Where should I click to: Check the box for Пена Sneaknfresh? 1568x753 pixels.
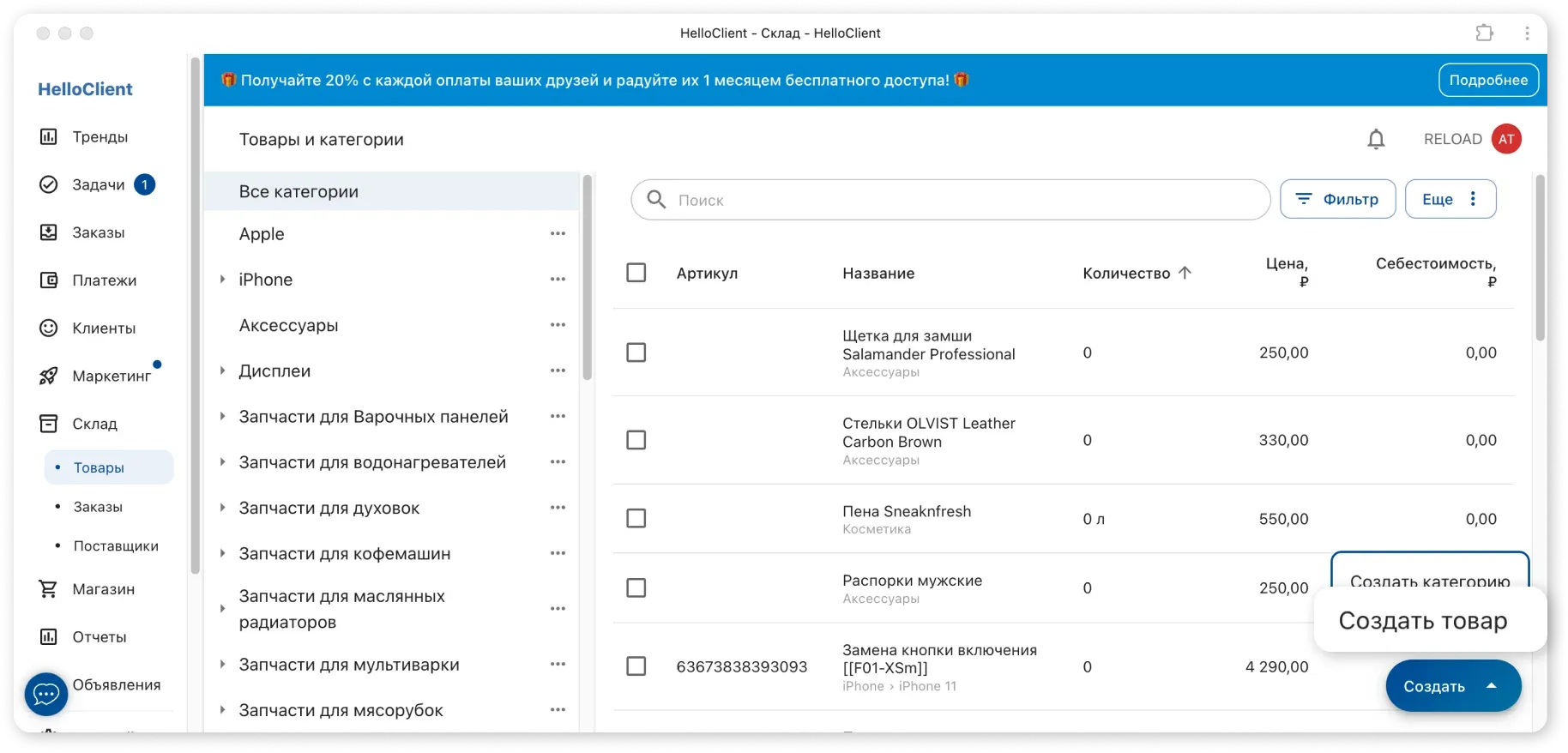(636, 519)
